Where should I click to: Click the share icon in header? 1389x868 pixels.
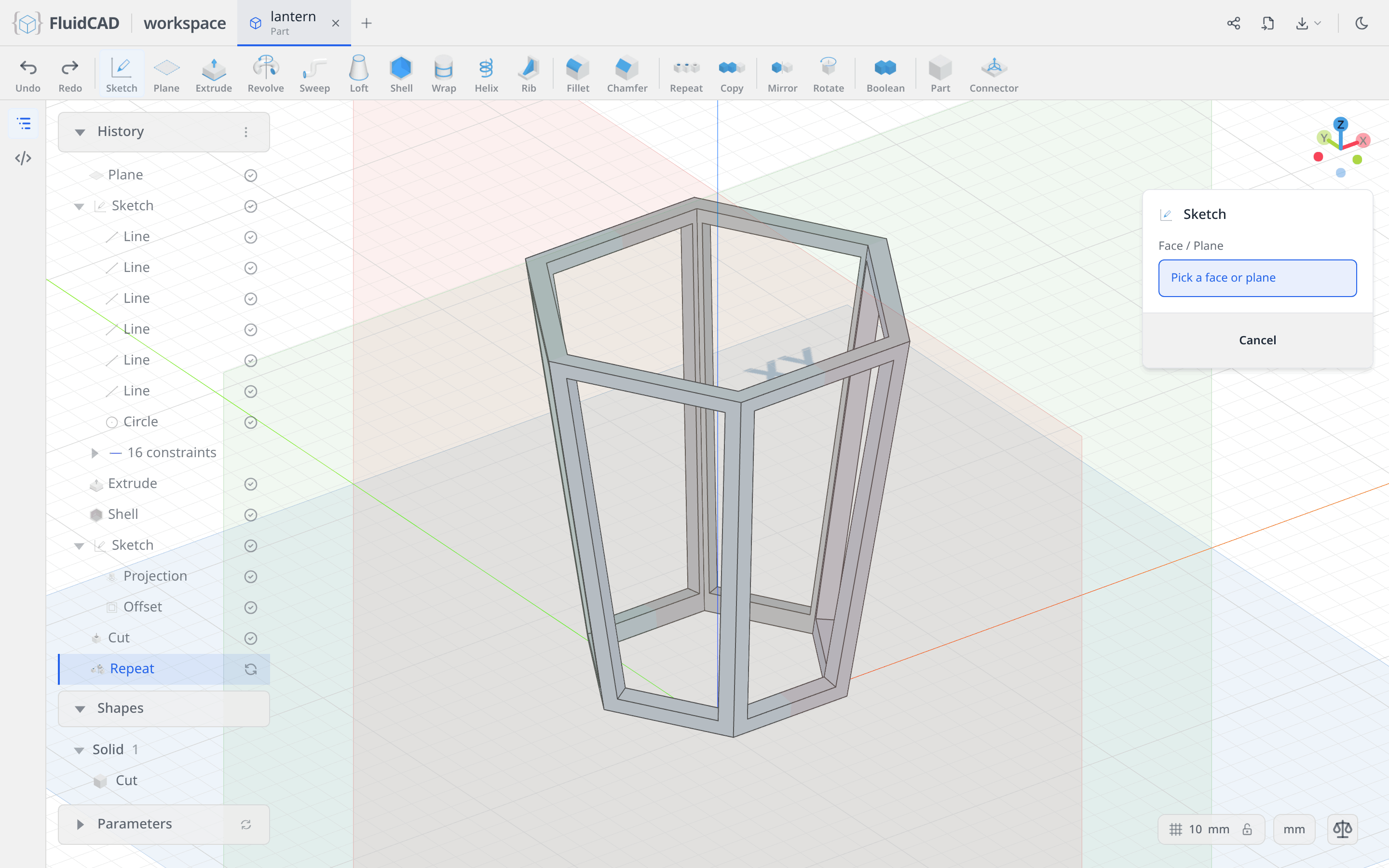pos(1233,23)
